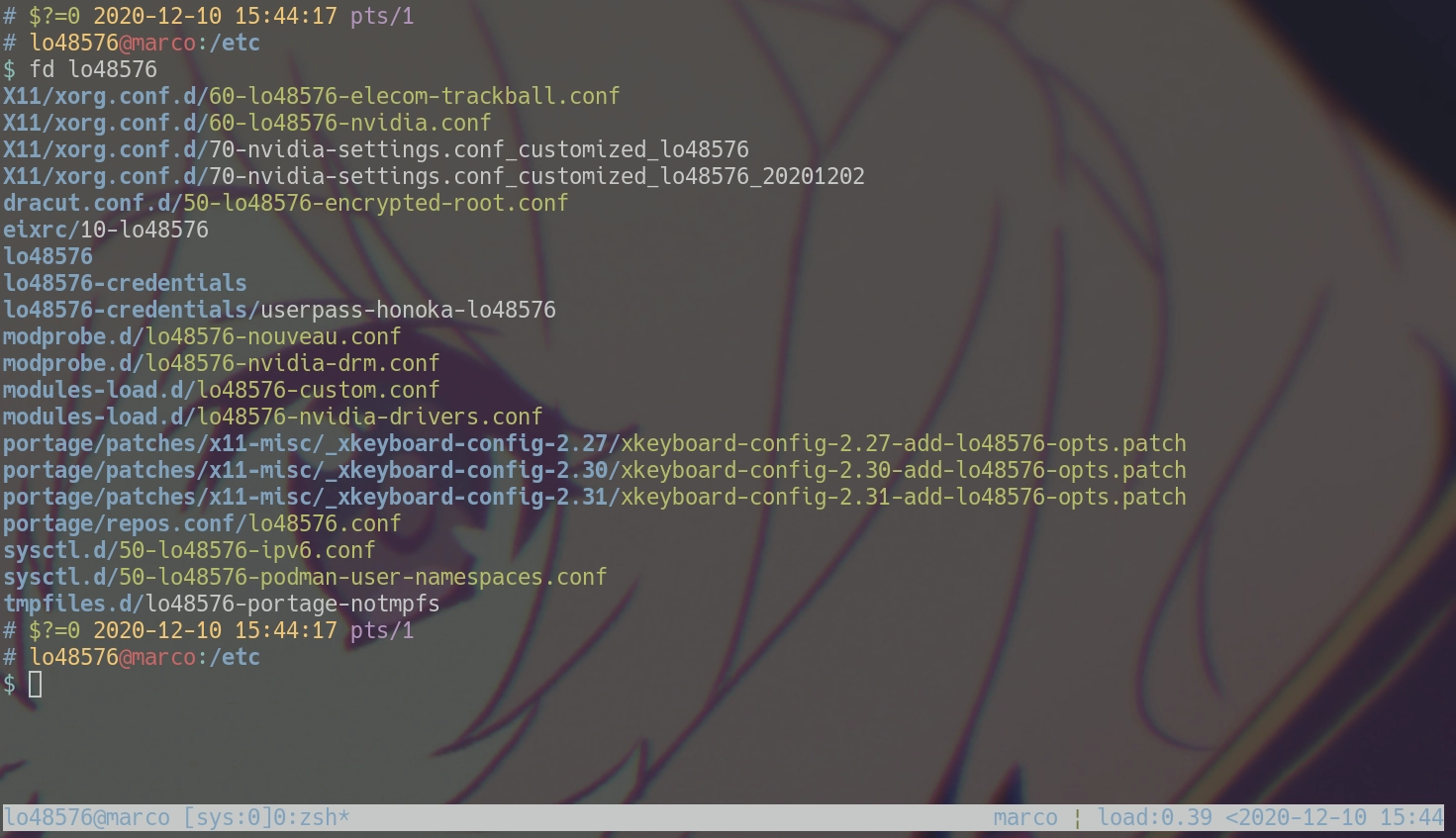Select the eixrc/10-lo48576 entry
This screenshot has width=1456, height=838.
(x=106, y=230)
